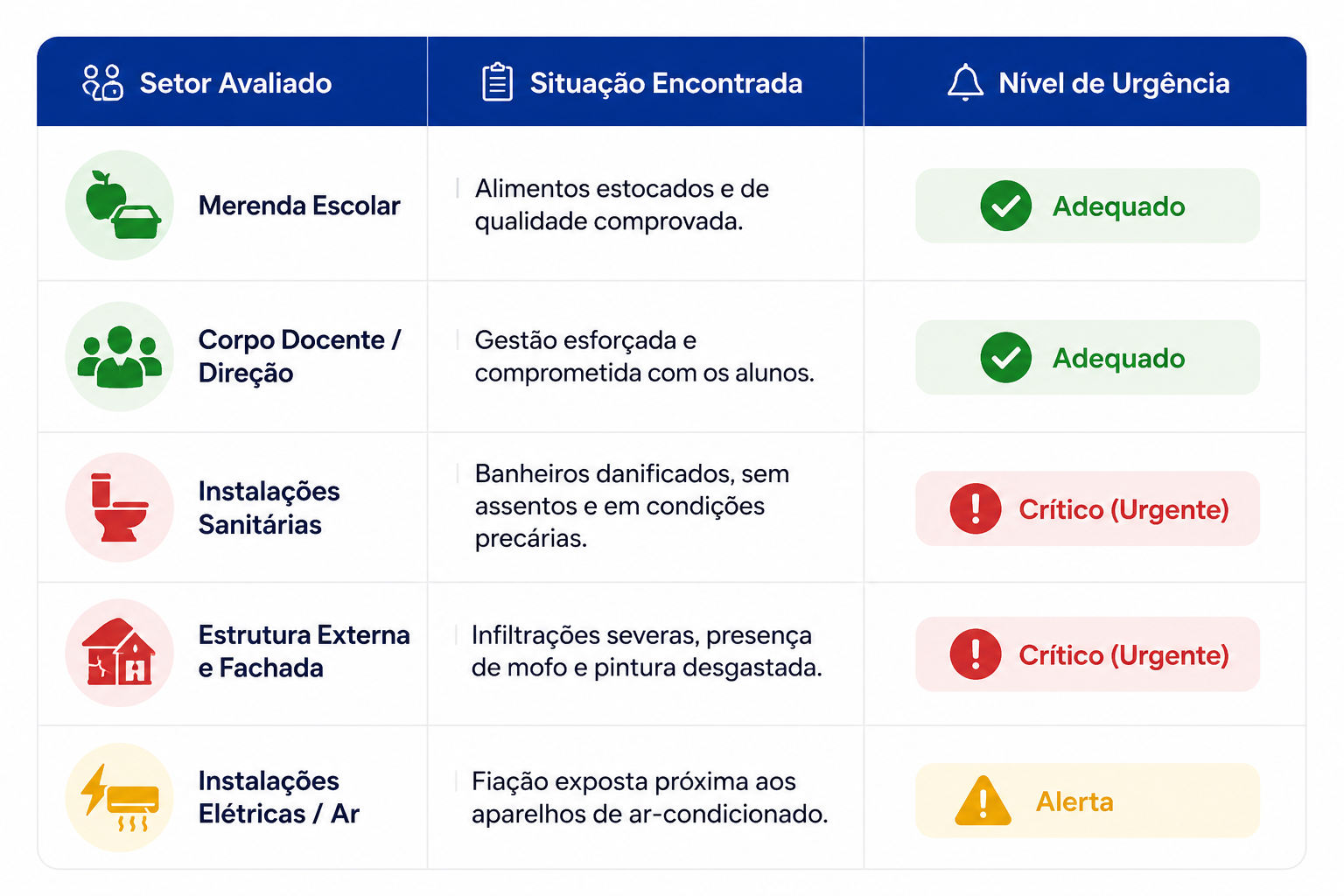Click the clipboard icon beside Situação Encontrada

[x=497, y=82]
